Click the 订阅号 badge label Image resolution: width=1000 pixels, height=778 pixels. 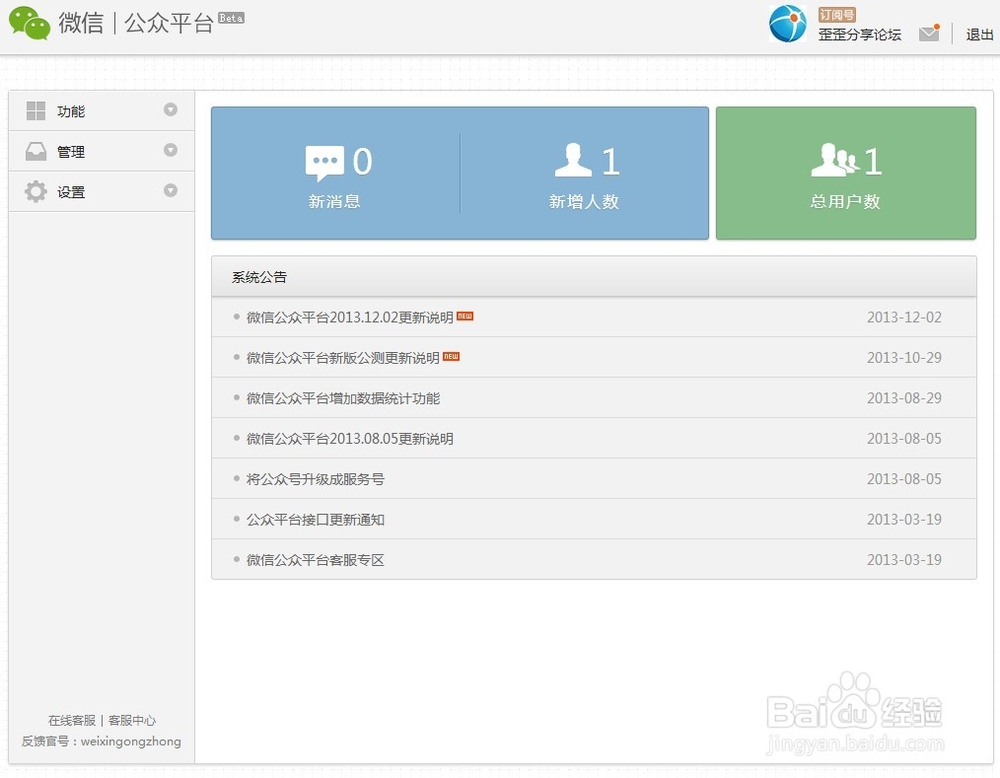click(x=837, y=15)
